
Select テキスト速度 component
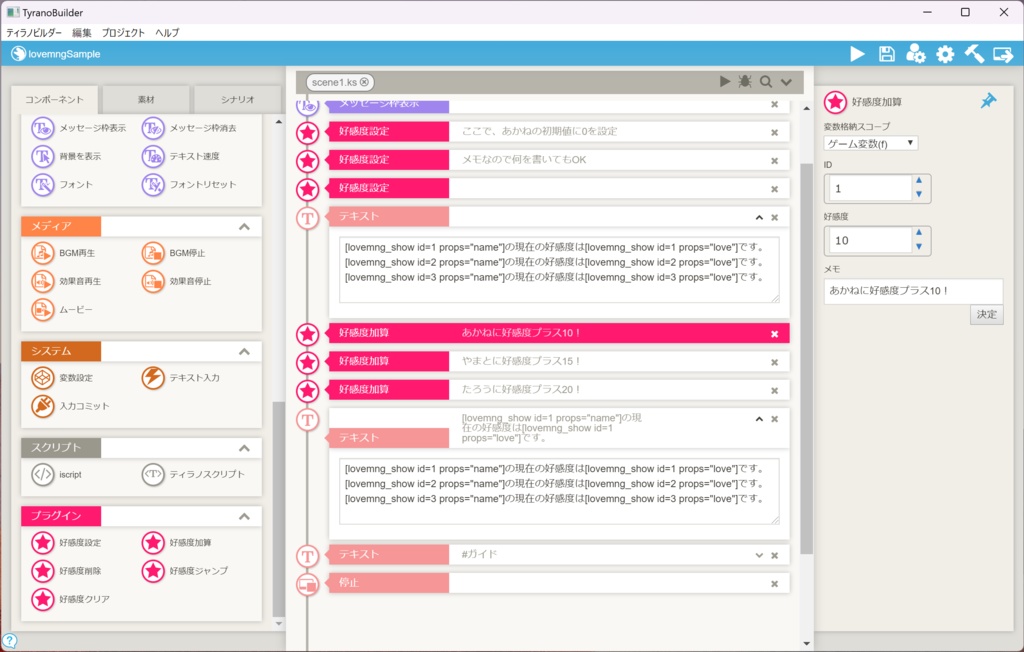pos(181,156)
